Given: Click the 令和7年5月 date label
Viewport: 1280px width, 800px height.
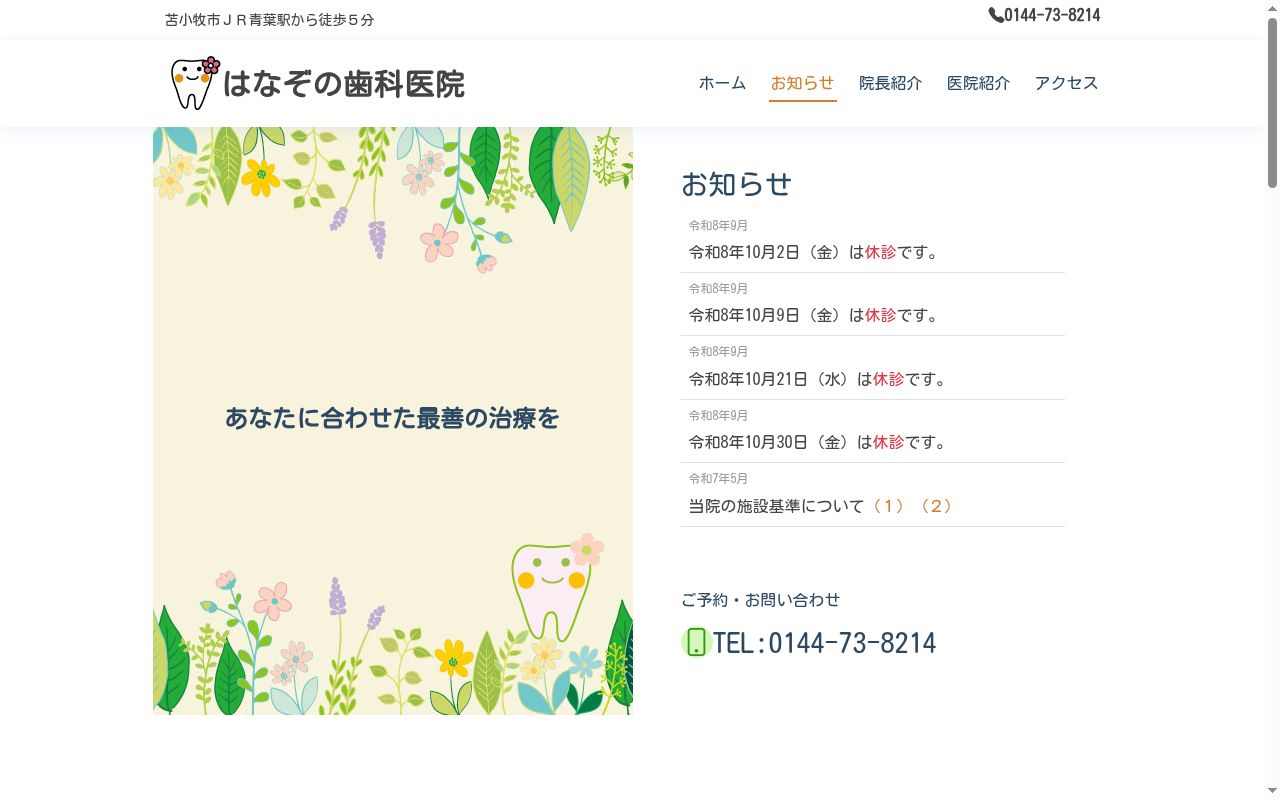Looking at the screenshot, I should (x=718, y=479).
